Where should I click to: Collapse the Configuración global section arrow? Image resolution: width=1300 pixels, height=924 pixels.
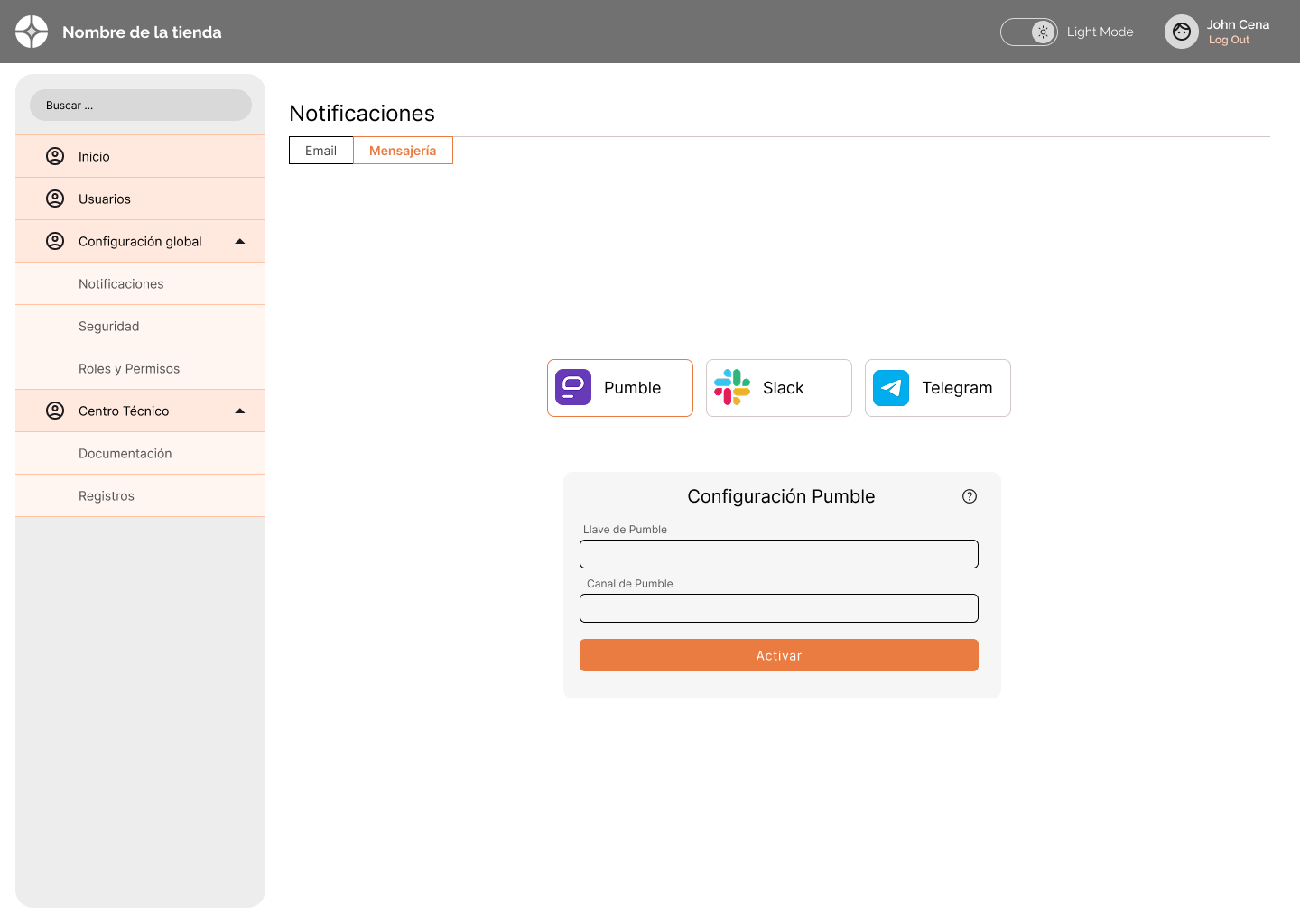[240, 241]
